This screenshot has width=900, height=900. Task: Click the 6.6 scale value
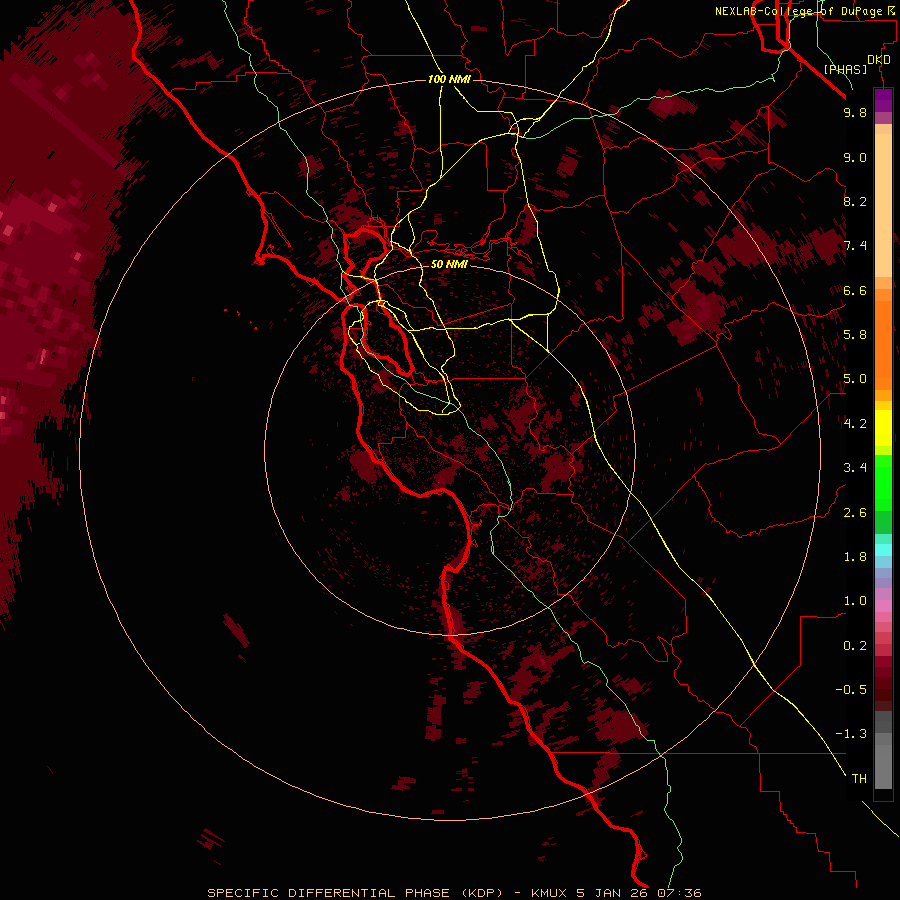coord(855,290)
